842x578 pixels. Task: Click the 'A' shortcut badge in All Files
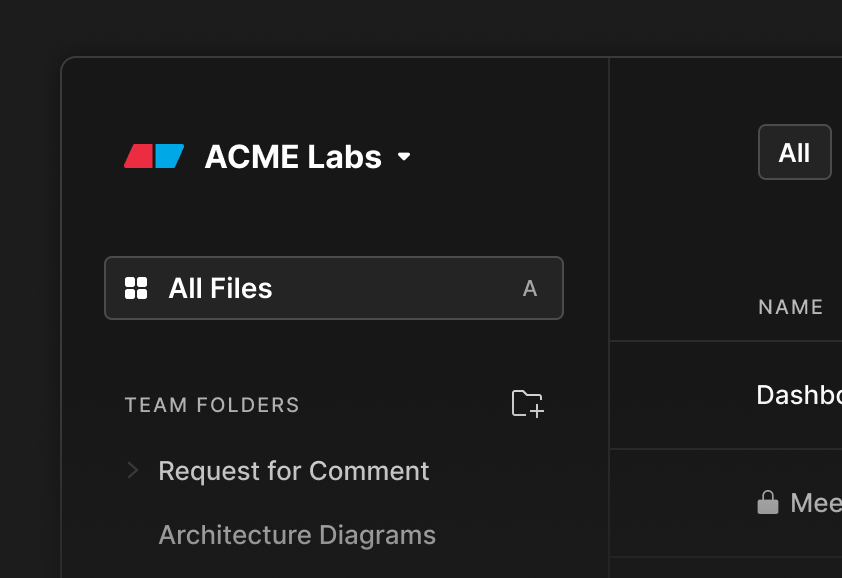click(x=530, y=288)
